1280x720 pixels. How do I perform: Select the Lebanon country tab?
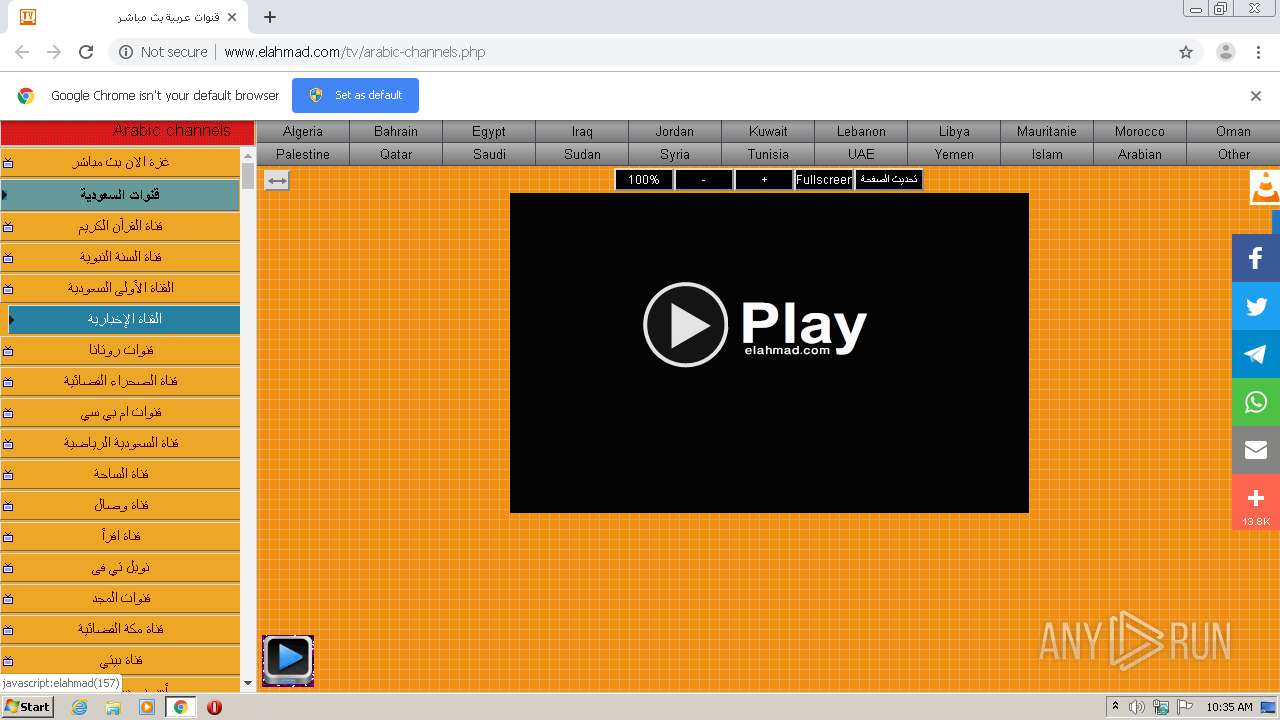861,131
